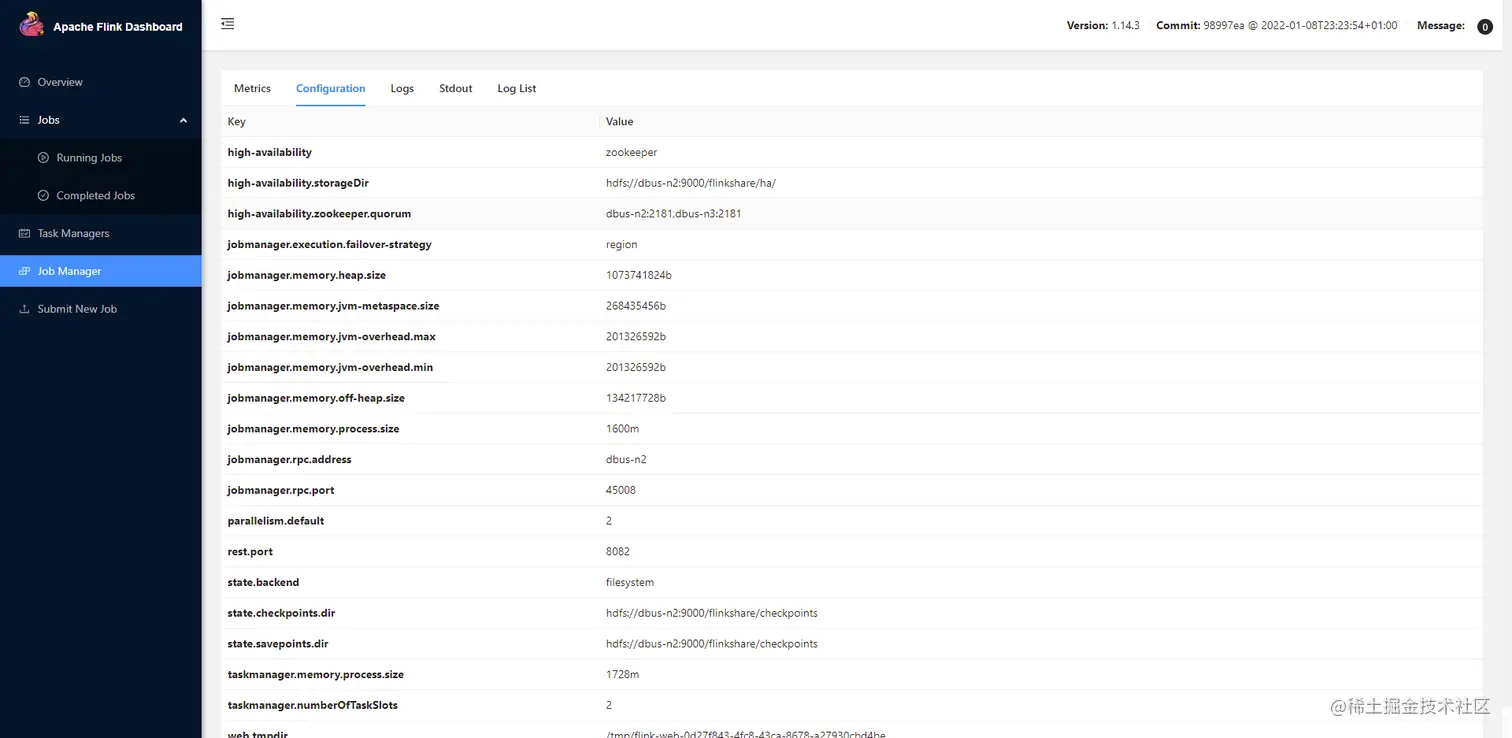
Task: Click the hdfs://dbus-n2:9000/flinkshare/ha/ value
Action: (691, 183)
